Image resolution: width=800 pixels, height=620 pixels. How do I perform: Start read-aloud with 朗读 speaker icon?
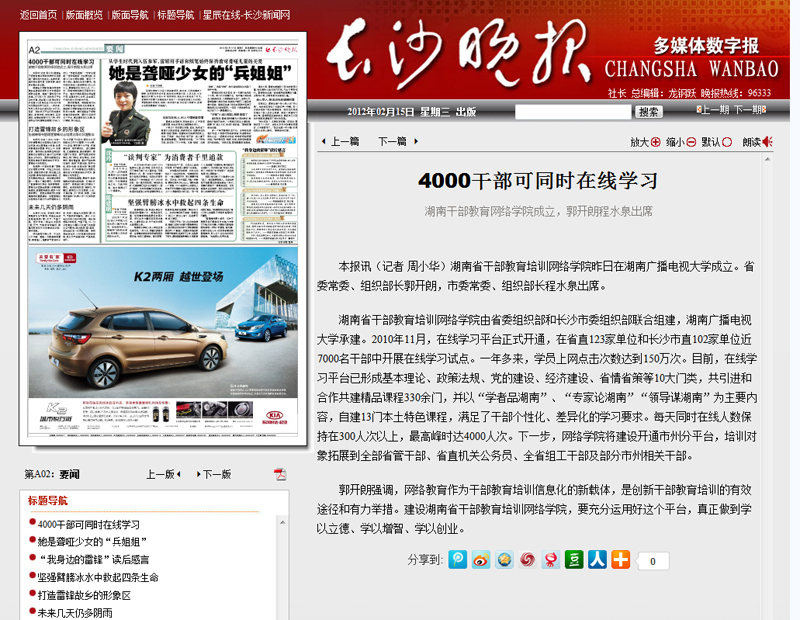pyautogui.click(x=767, y=142)
